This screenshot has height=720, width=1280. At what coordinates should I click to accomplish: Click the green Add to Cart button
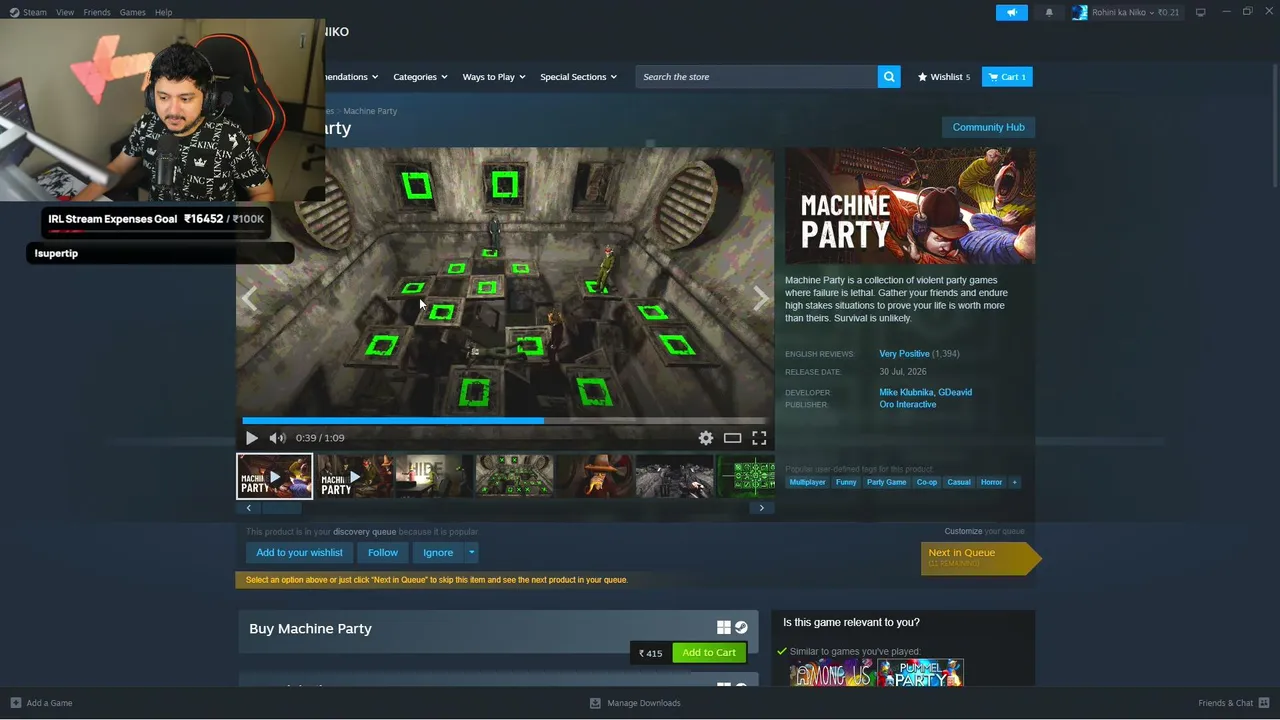(709, 653)
